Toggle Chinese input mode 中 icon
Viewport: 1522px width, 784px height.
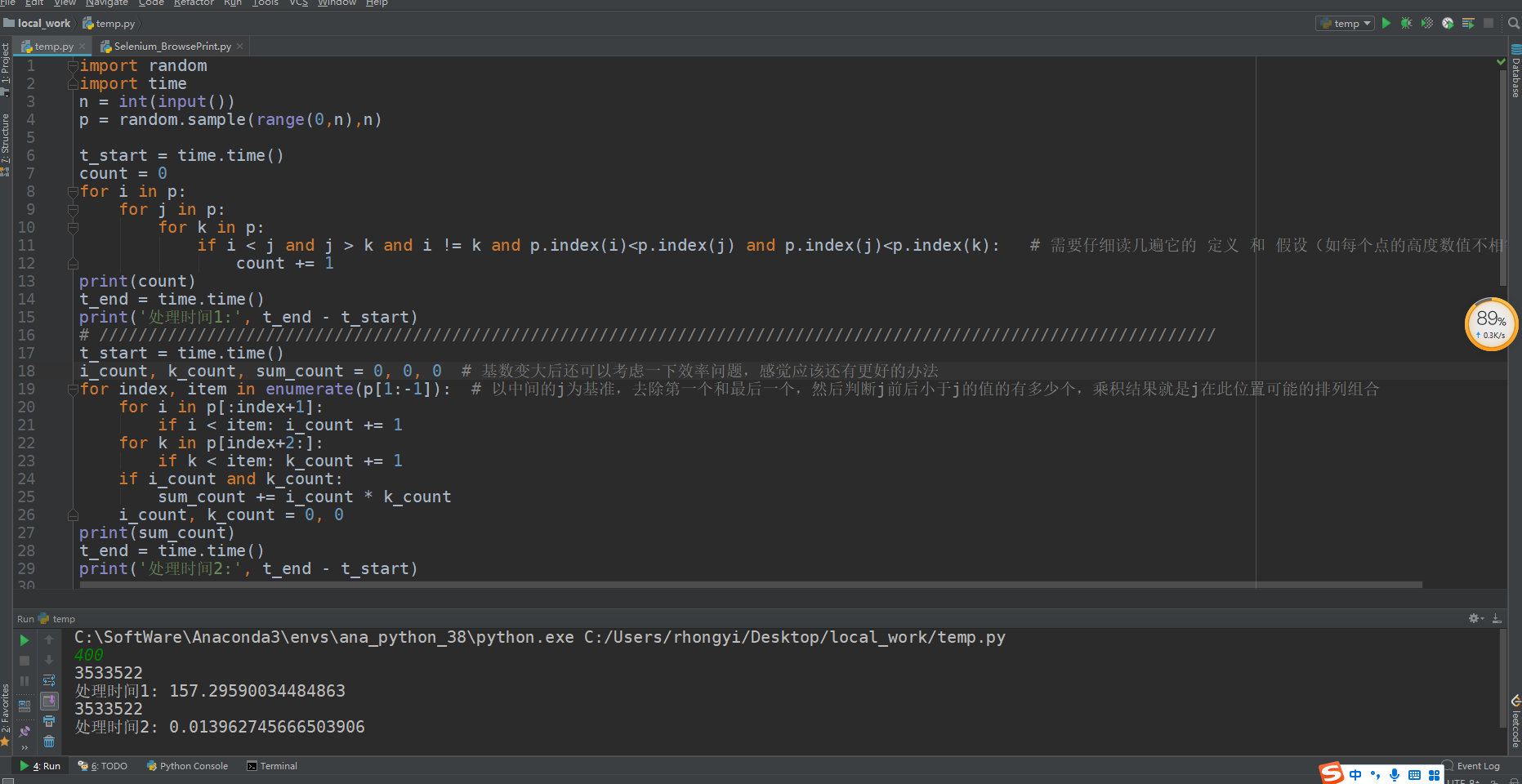point(1355,774)
